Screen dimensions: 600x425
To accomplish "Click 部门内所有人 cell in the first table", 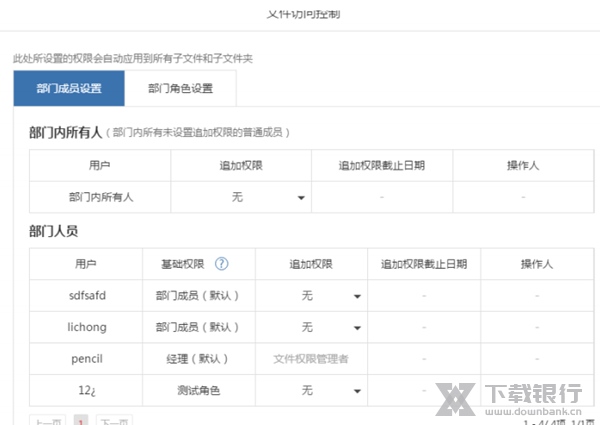I will [x=100, y=197].
